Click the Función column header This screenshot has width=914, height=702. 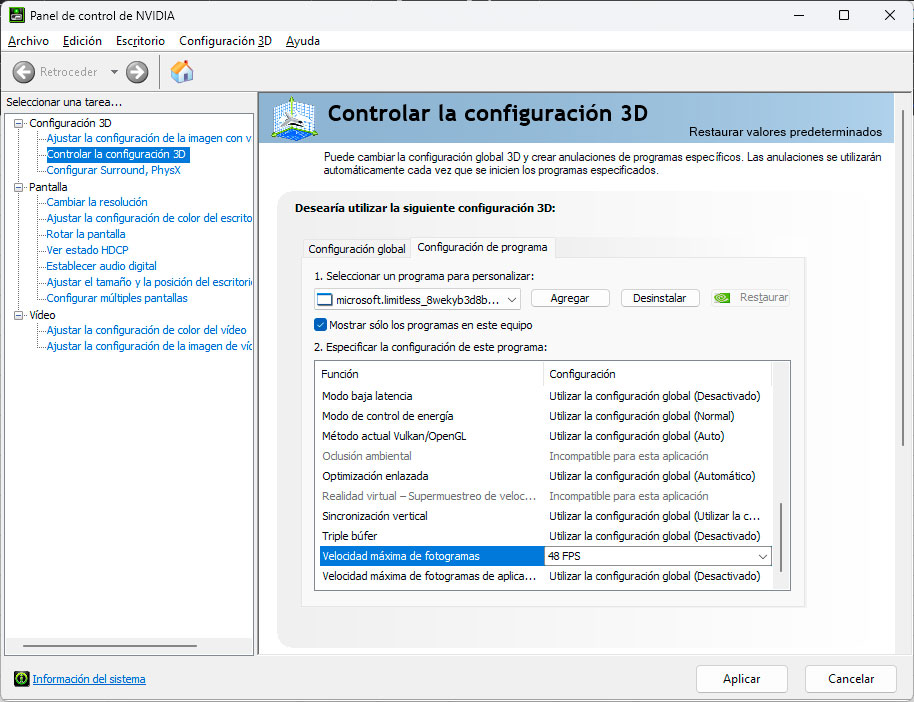click(430, 374)
